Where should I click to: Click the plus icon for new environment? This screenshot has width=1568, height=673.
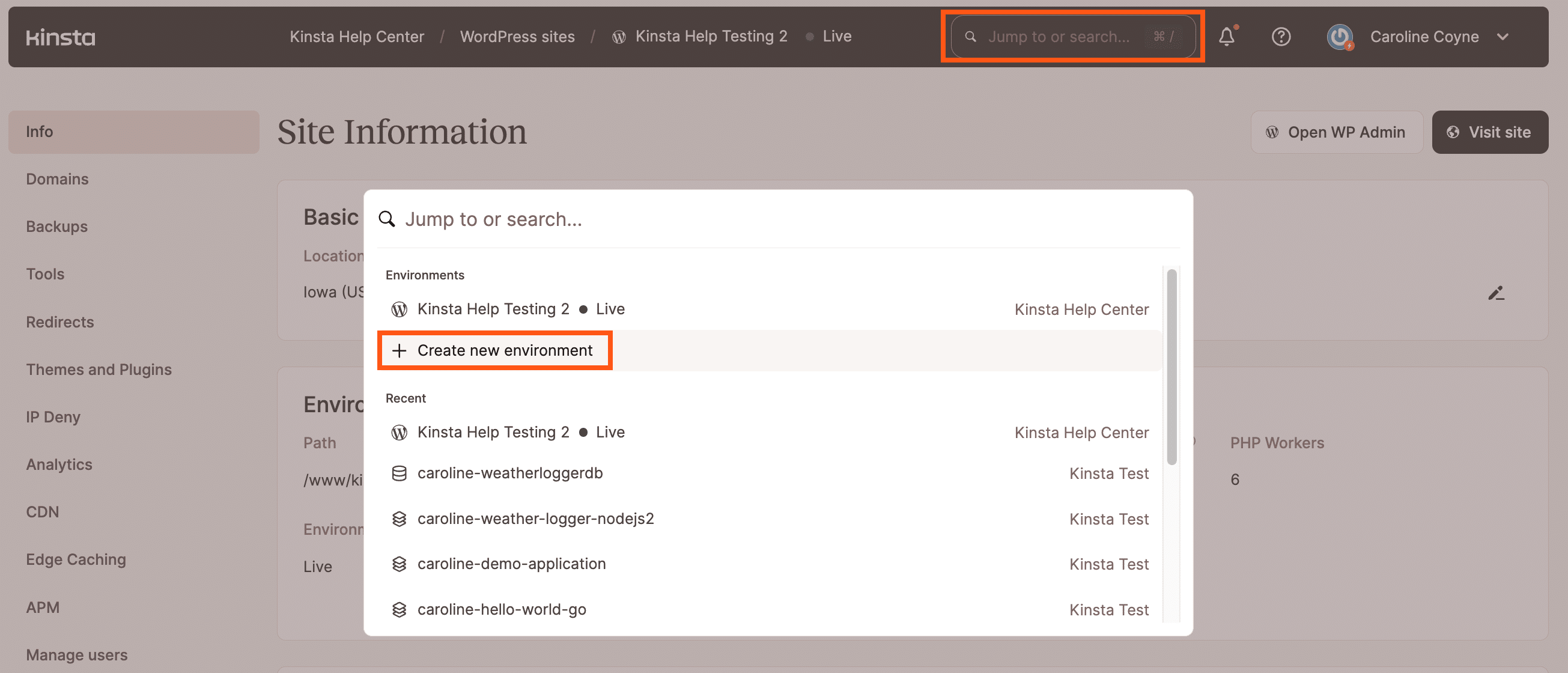(x=399, y=351)
